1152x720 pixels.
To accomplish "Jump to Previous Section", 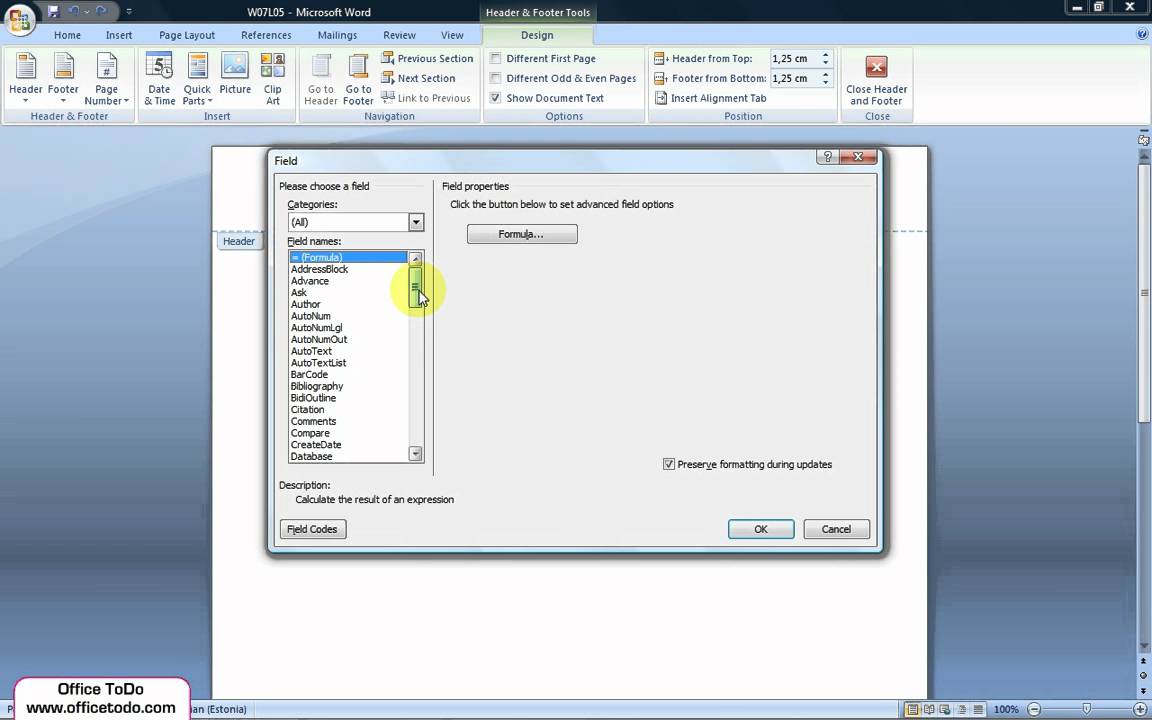I will (x=427, y=58).
